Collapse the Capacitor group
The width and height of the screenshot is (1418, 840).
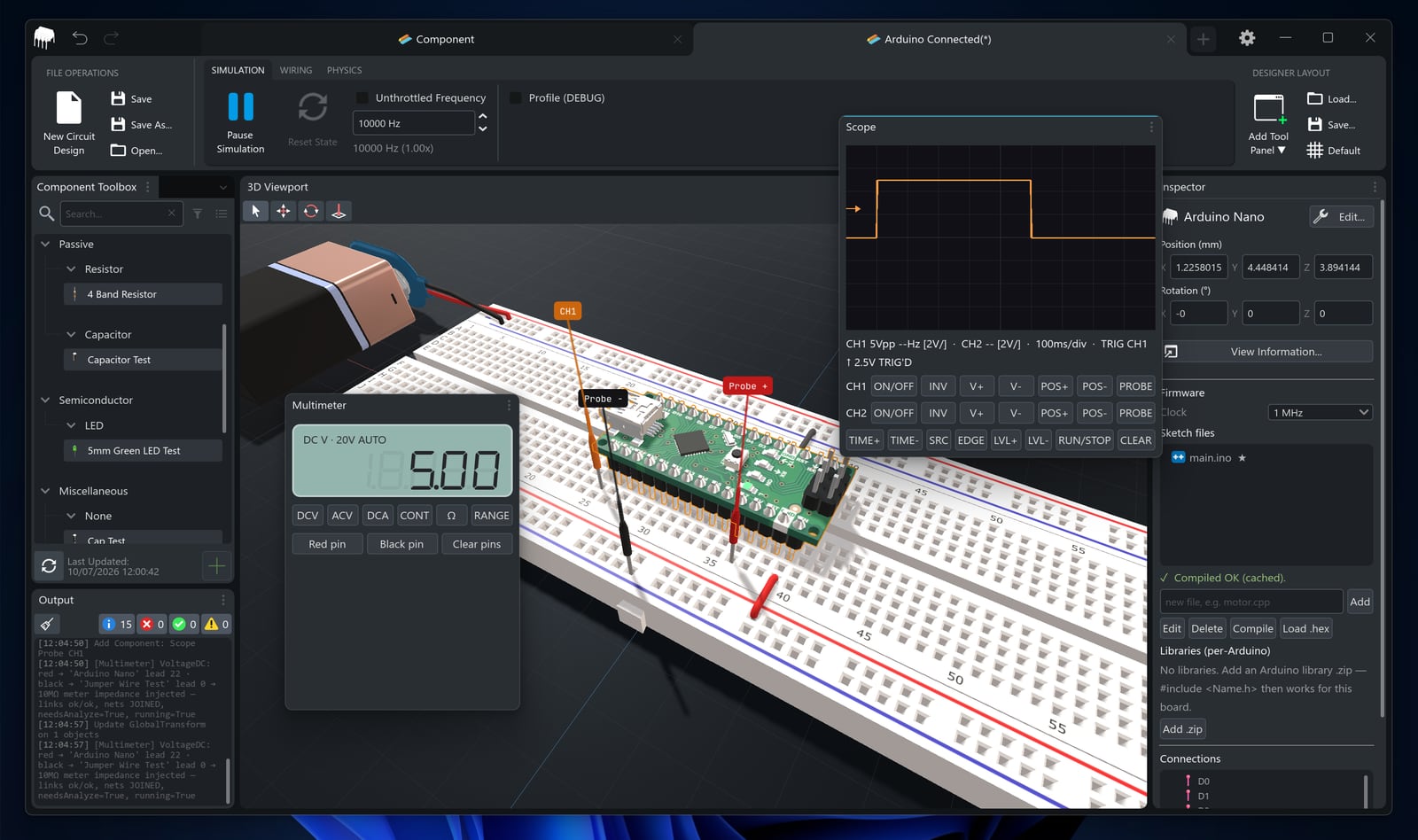point(71,334)
